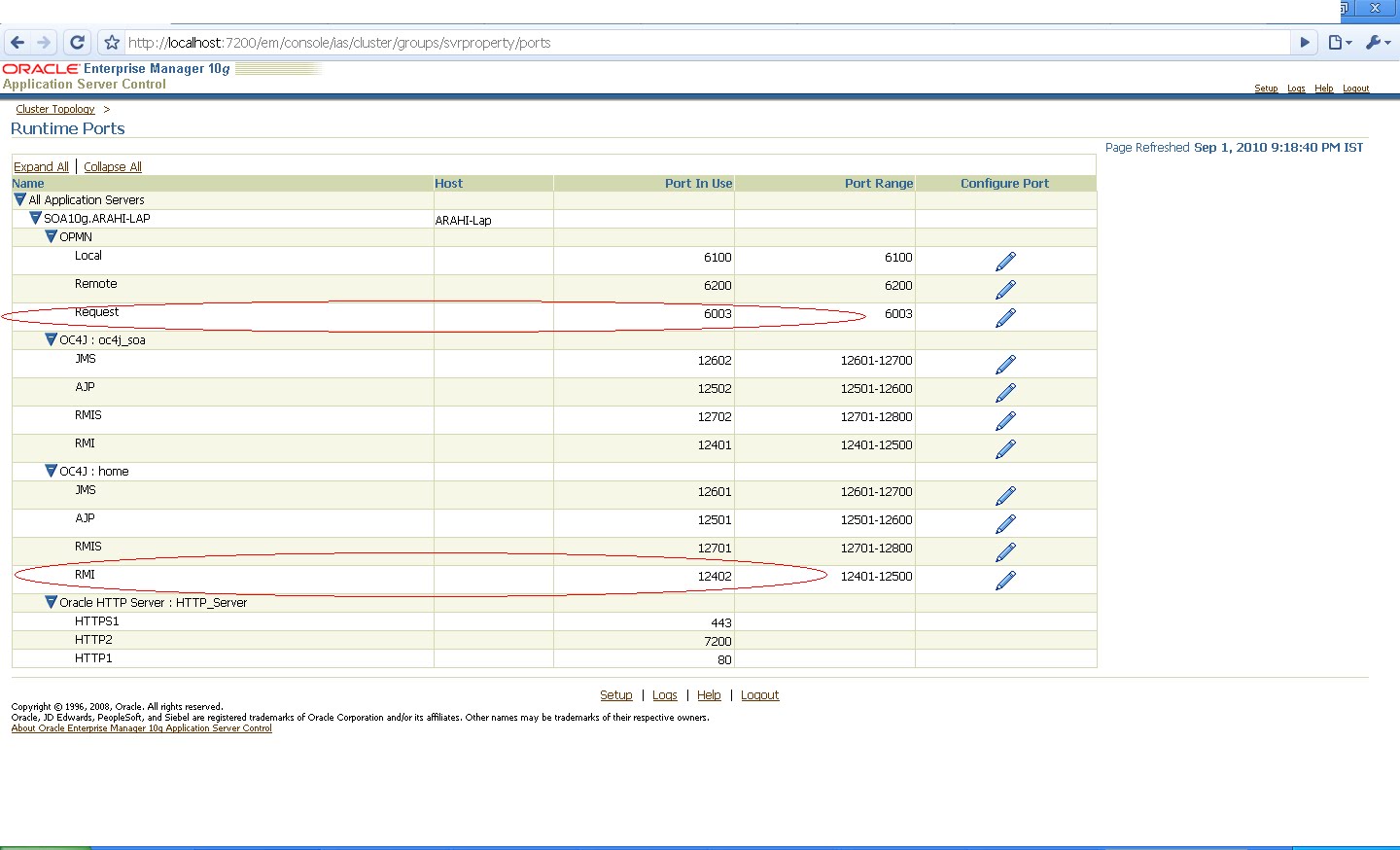
Task: Open the footer Logs link
Action: coord(665,695)
